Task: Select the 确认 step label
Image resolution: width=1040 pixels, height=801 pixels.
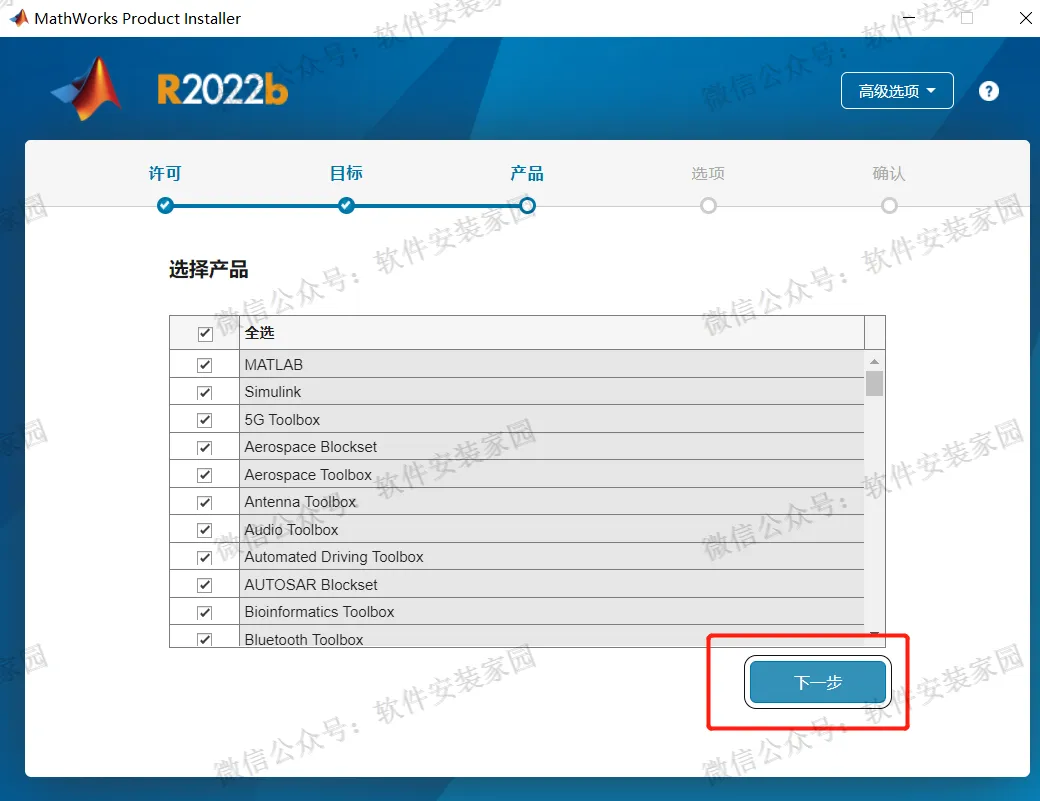Action: pyautogui.click(x=889, y=174)
